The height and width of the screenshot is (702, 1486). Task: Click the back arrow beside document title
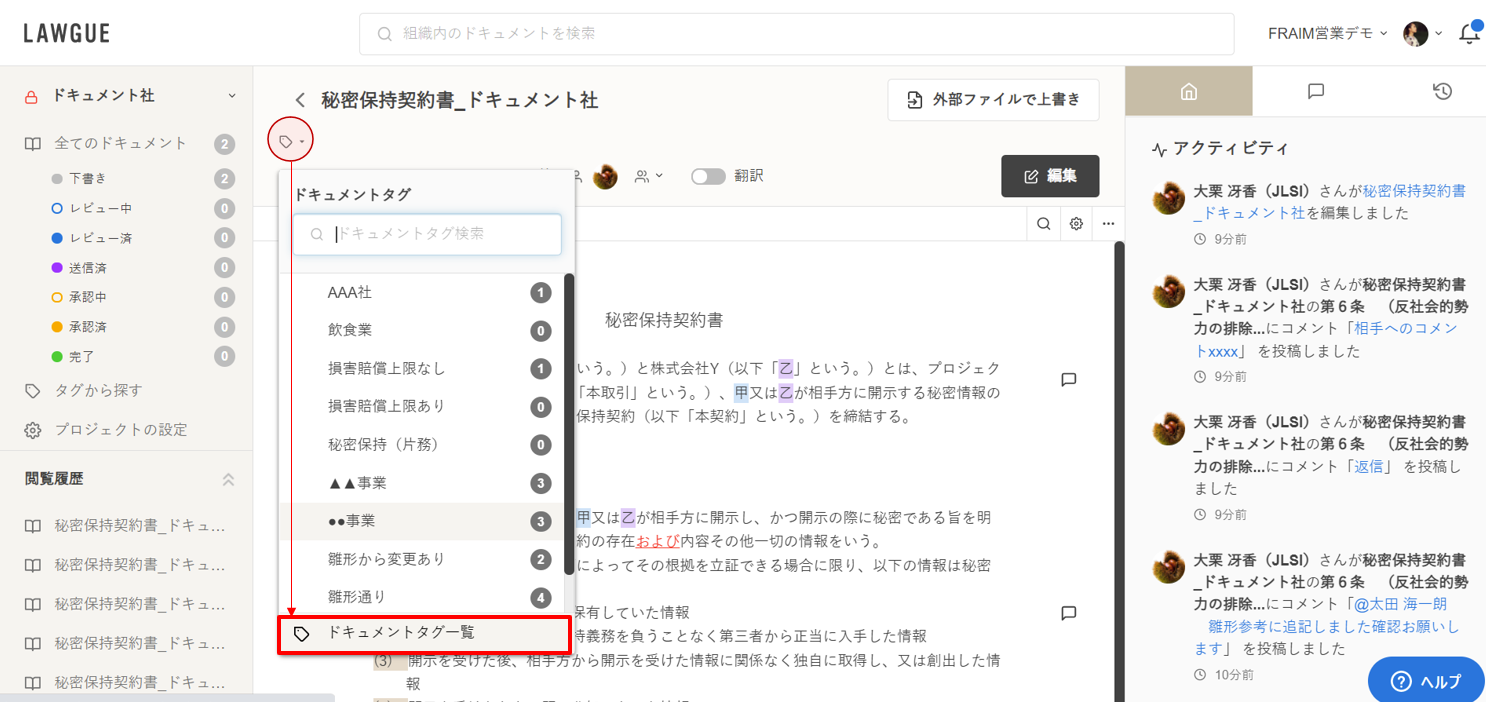click(x=300, y=100)
